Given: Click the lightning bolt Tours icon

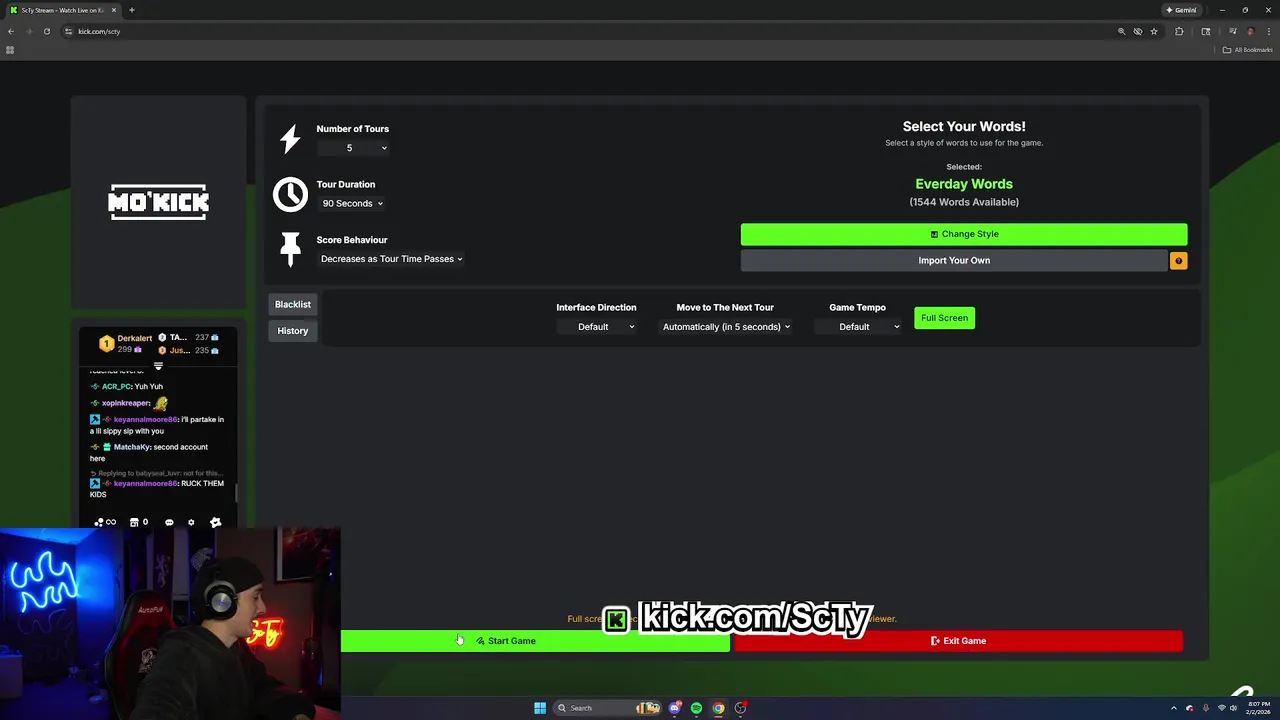Looking at the screenshot, I should (290, 139).
